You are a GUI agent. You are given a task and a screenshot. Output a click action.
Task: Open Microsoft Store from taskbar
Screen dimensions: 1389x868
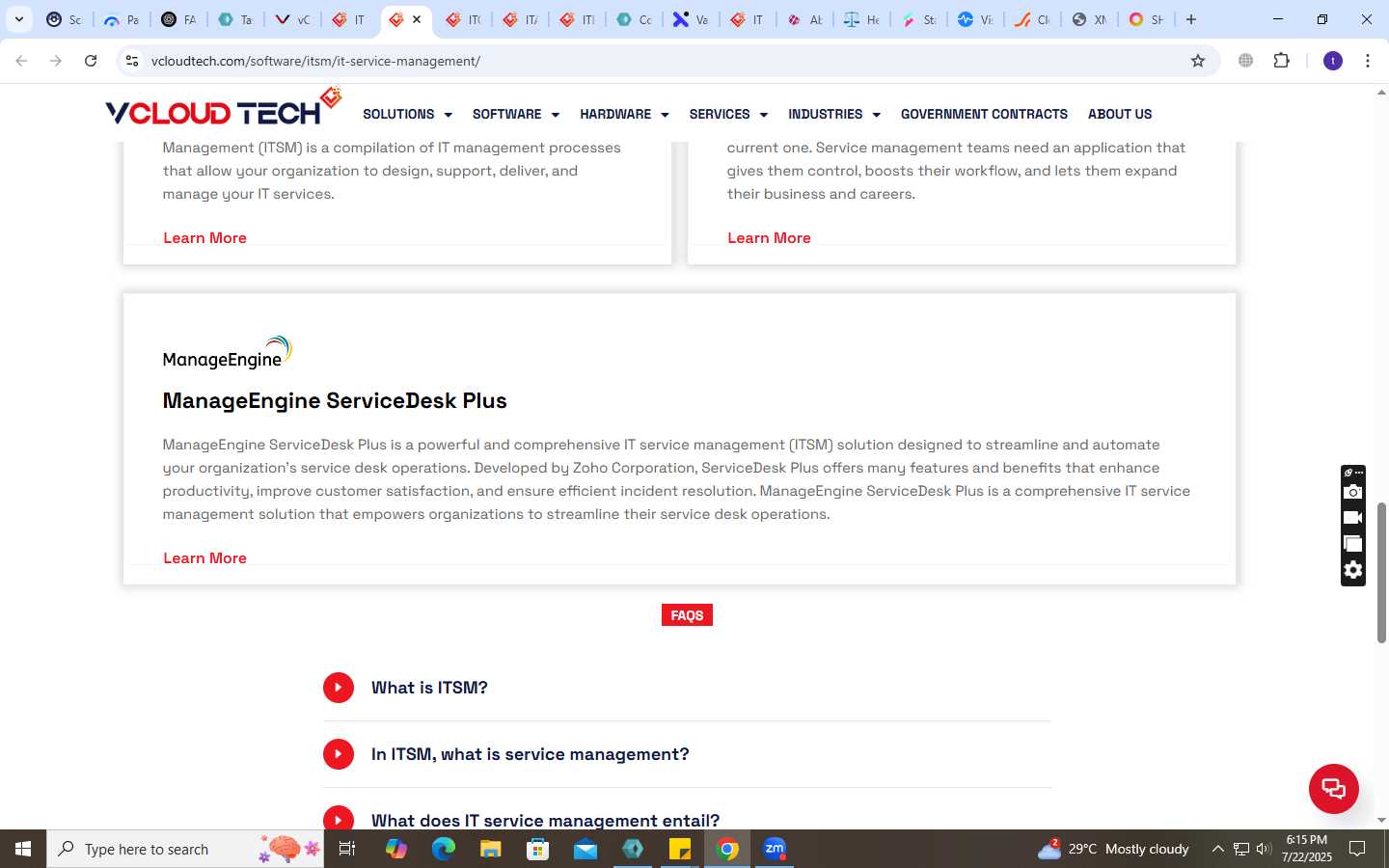tap(537, 849)
